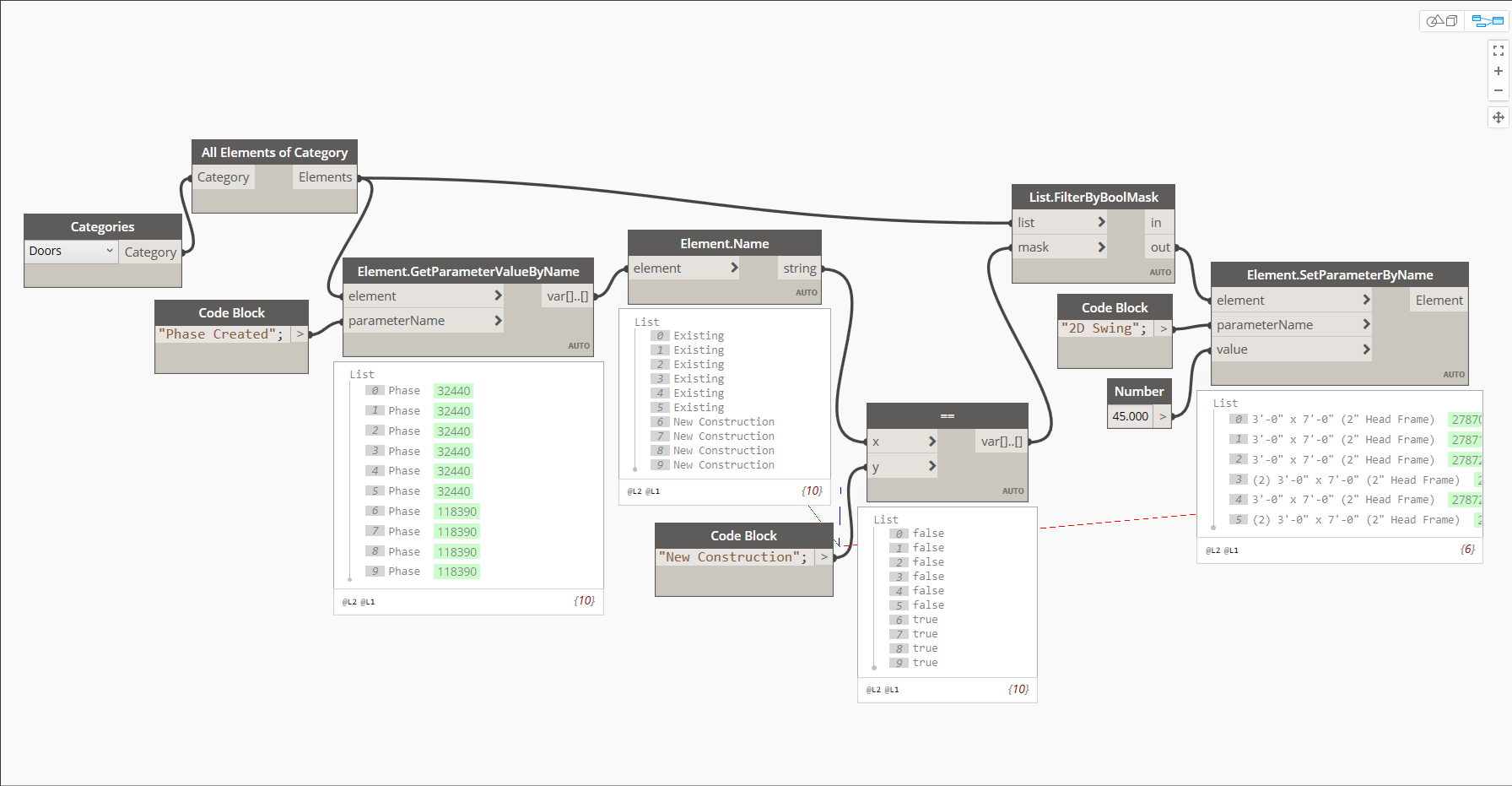This screenshot has height=786, width=1512.
Task: Click 'Existing' at index 0 in Element.Name list
Action: click(x=699, y=336)
